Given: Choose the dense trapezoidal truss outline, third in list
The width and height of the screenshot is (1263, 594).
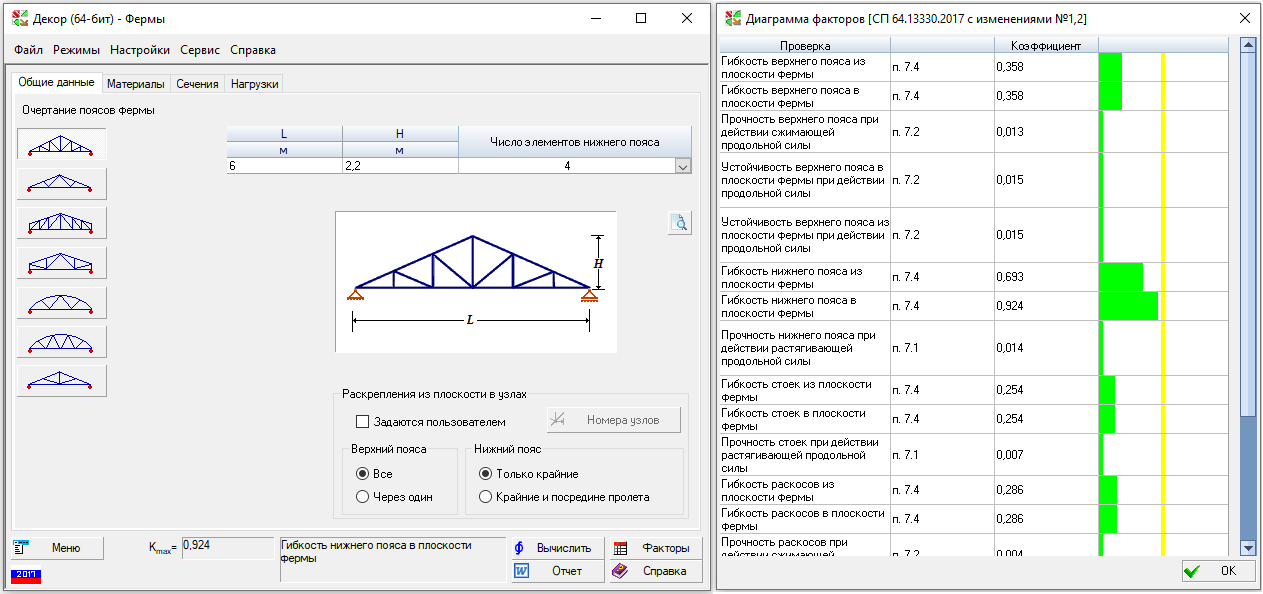Looking at the screenshot, I should 62,223.
